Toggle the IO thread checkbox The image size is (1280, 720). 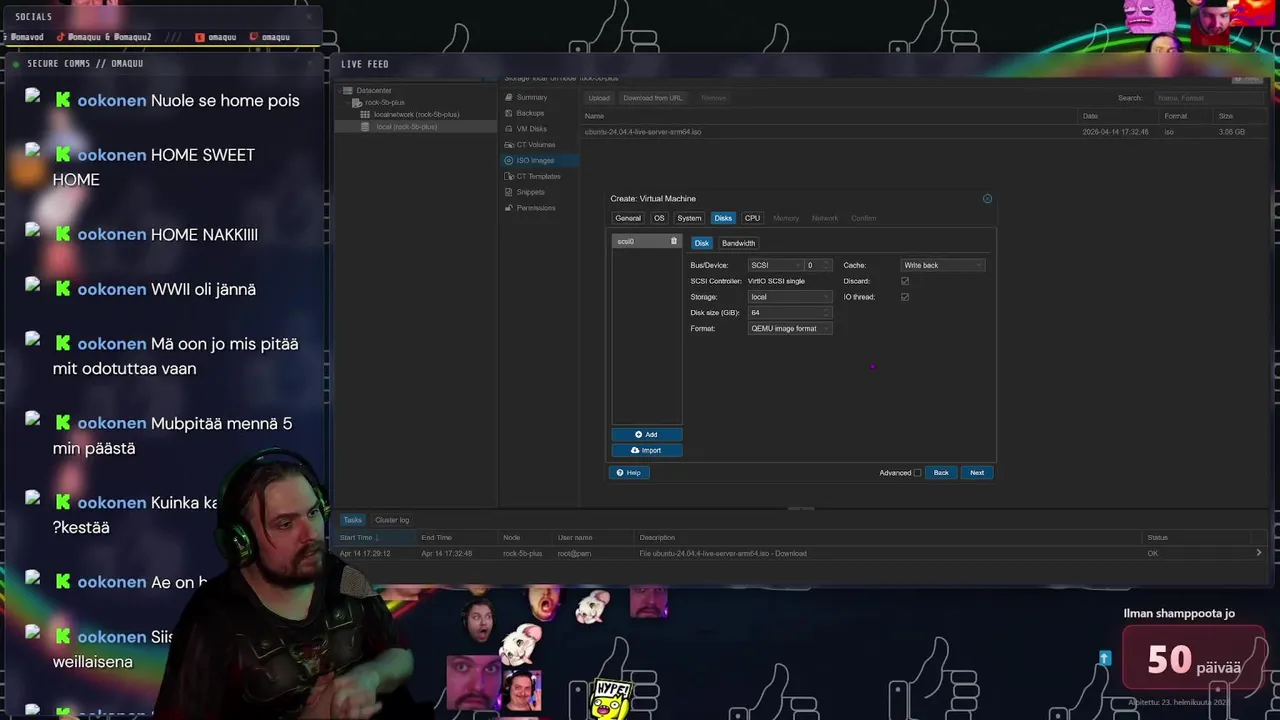tap(905, 297)
